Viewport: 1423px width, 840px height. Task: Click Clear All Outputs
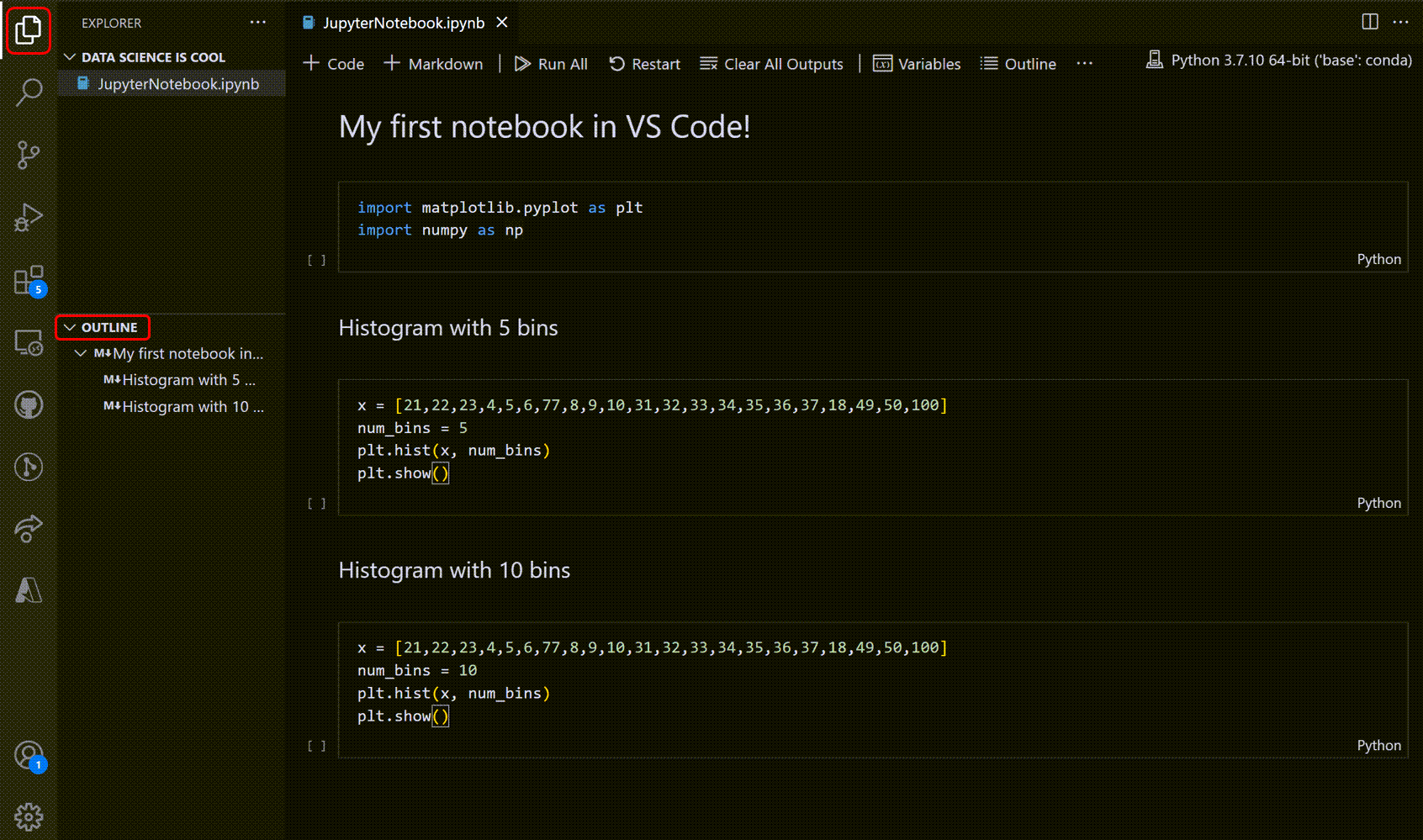coord(770,63)
